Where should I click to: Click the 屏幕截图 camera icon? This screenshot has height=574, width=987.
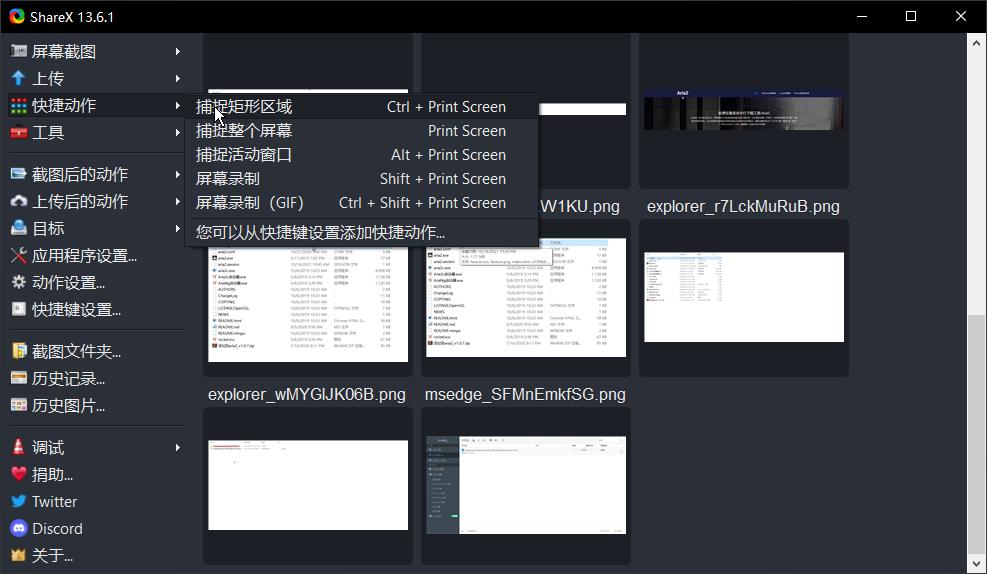(x=19, y=51)
